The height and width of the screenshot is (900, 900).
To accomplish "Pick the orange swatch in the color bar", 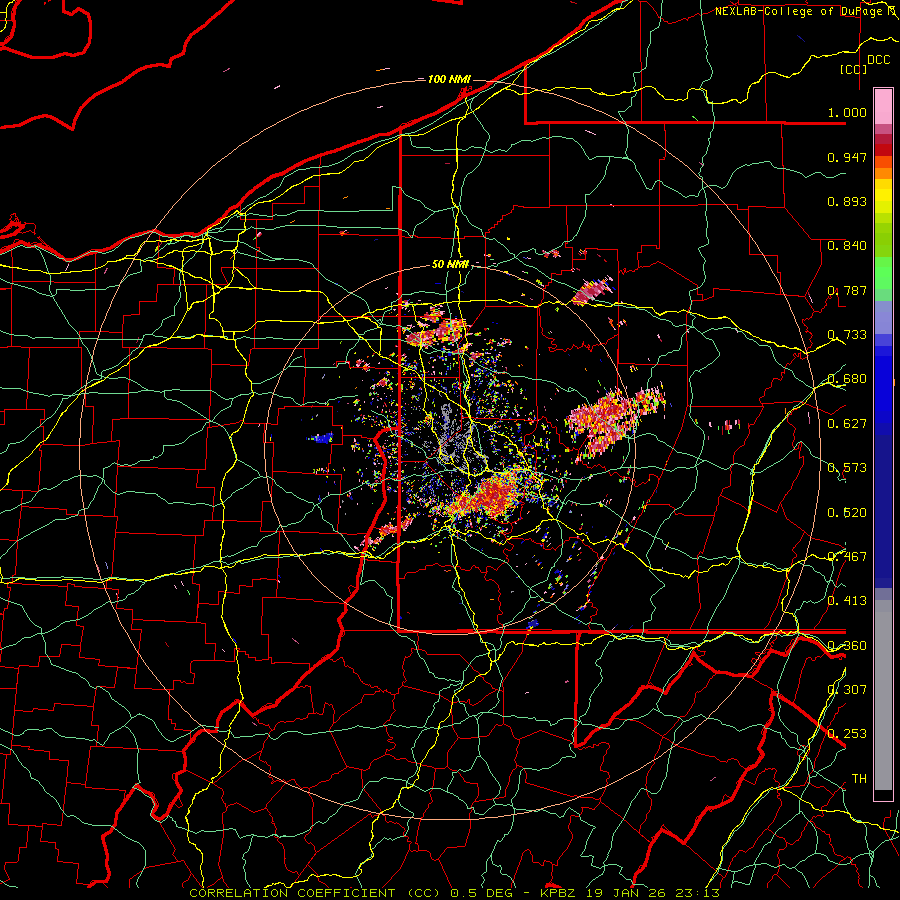I will click(883, 172).
